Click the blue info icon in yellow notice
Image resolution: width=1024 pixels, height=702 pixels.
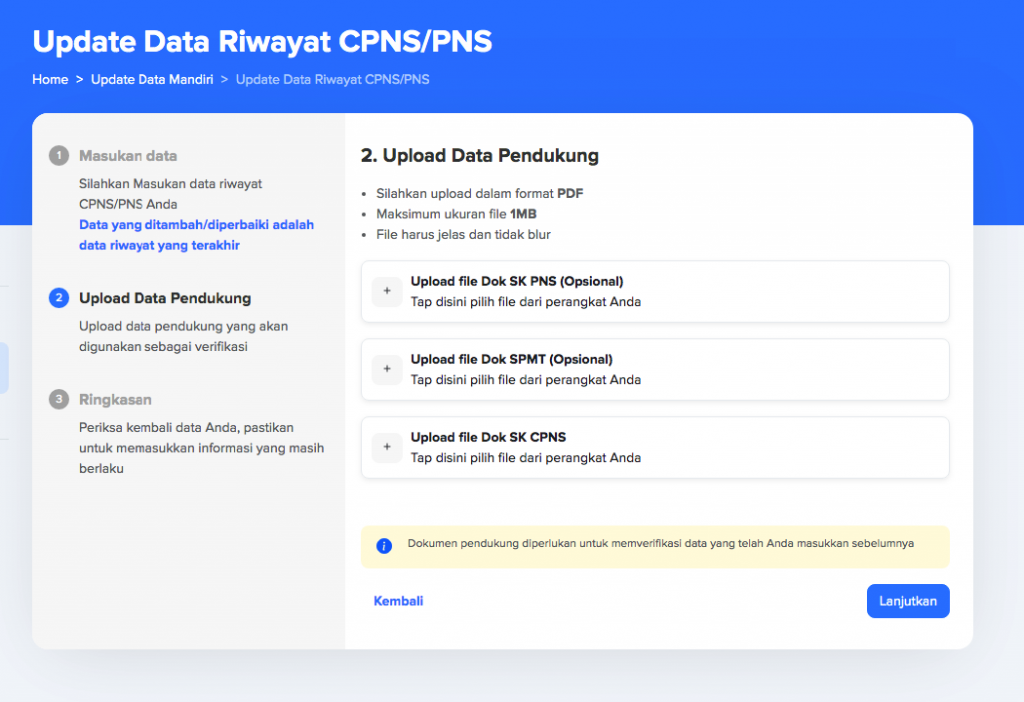383,545
